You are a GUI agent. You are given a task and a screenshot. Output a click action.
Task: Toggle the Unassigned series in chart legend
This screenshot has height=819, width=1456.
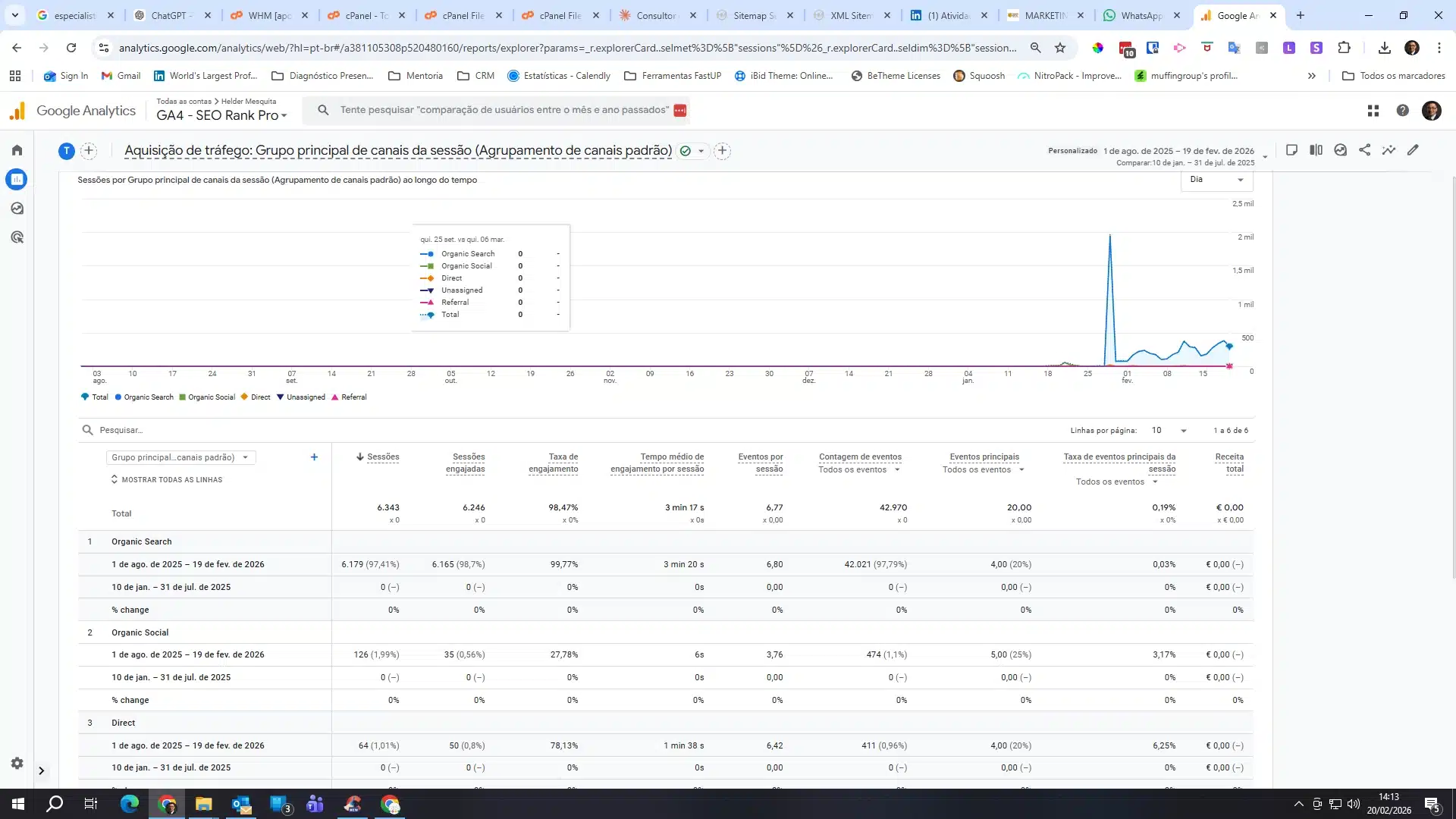(301, 397)
